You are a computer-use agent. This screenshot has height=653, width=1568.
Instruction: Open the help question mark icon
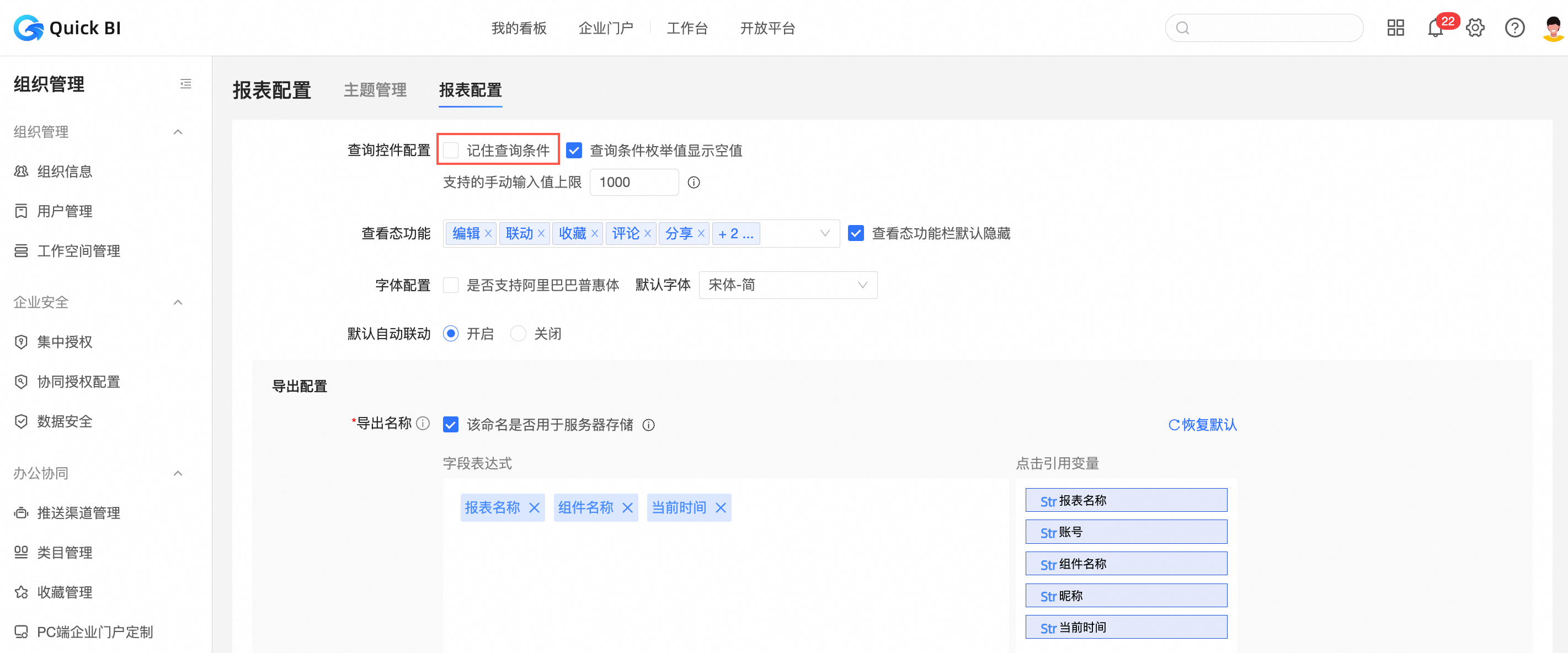[1514, 28]
